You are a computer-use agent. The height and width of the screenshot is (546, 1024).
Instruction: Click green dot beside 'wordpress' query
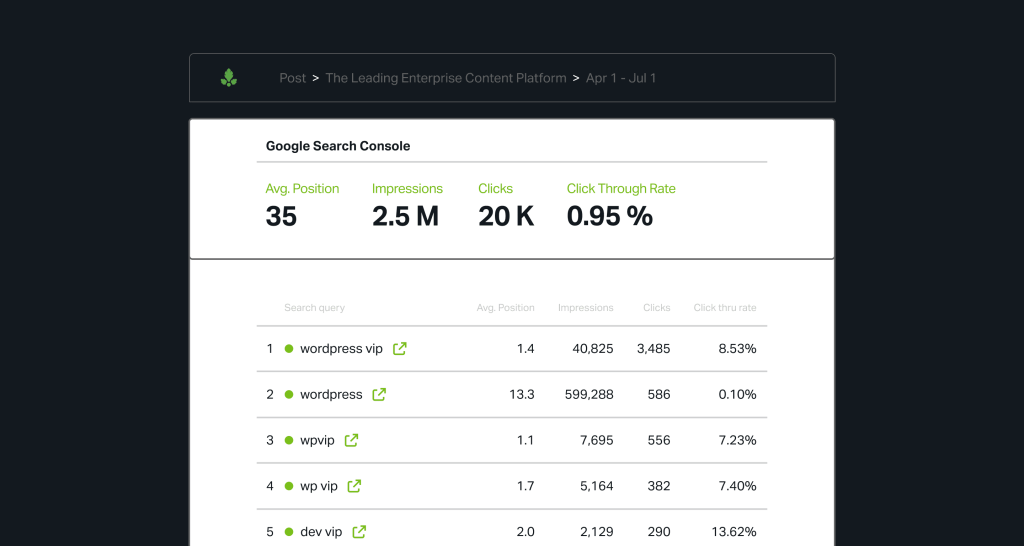pyautogui.click(x=289, y=394)
